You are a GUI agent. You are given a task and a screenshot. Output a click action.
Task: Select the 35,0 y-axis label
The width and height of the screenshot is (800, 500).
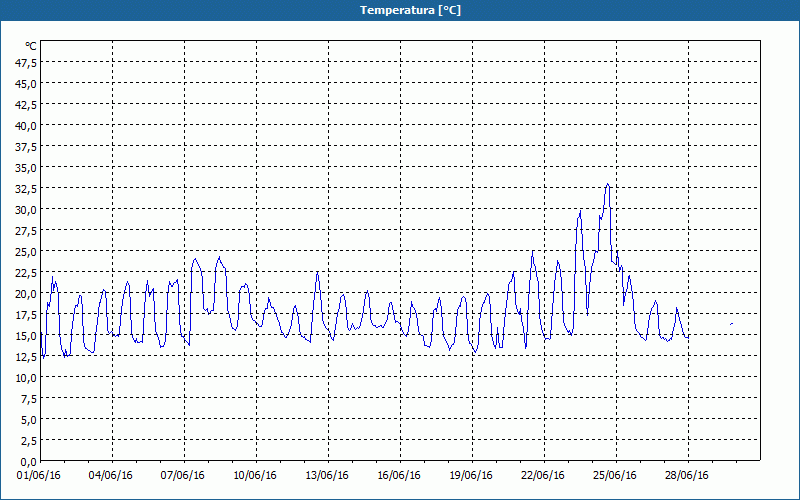pyautogui.click(x=26, y=168)
